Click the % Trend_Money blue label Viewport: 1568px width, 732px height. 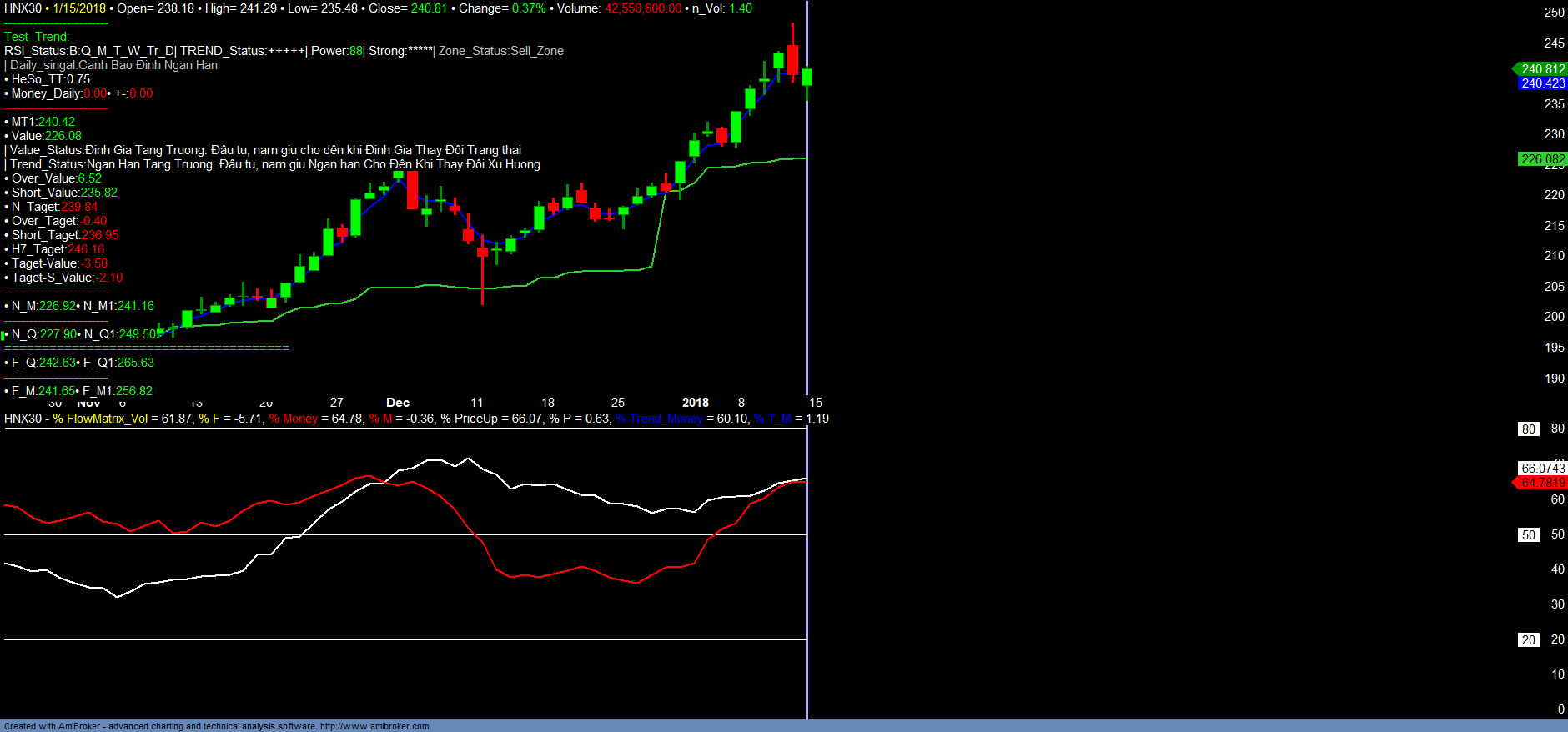point(659,419)
